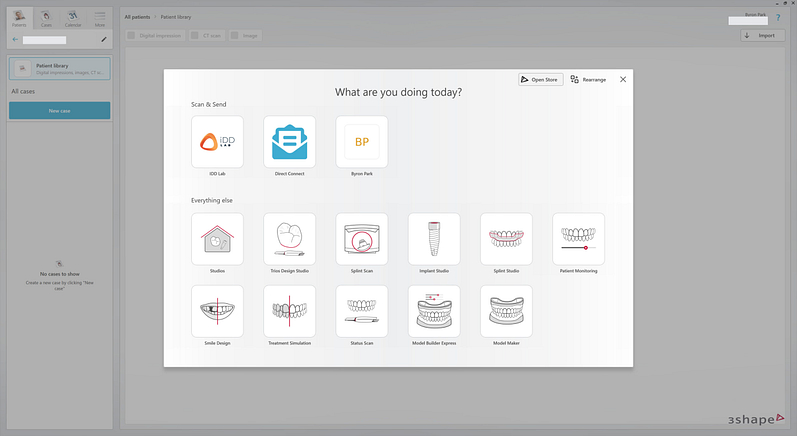The width and height of the screenshot is (797, 436).
Task: Open Treatment Simulation
Action: coord(289,311)
